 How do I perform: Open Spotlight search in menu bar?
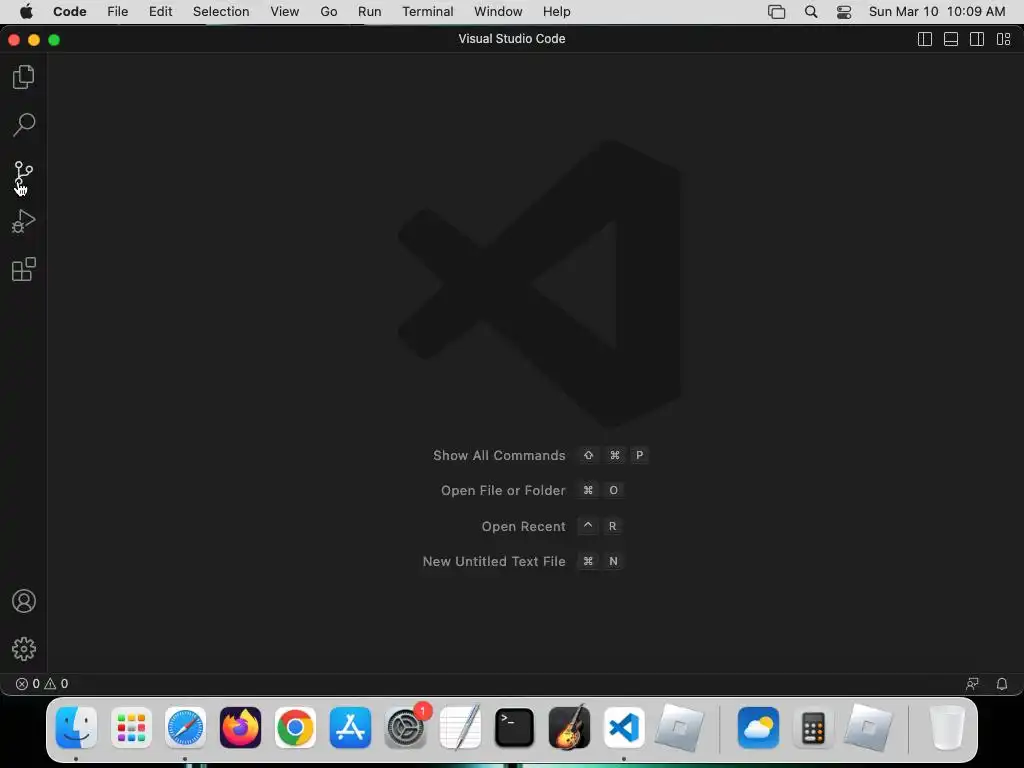click(x=810, y=12)
